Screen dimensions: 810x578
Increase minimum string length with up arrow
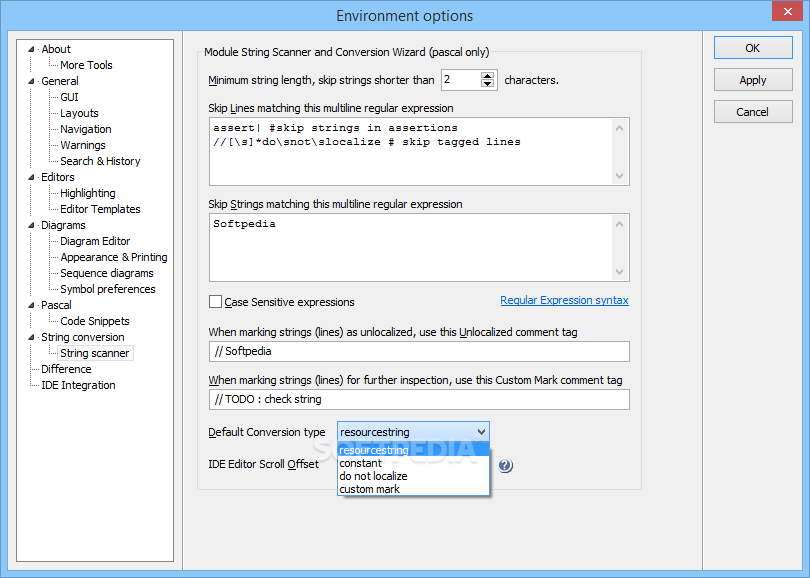pos(487,76)
